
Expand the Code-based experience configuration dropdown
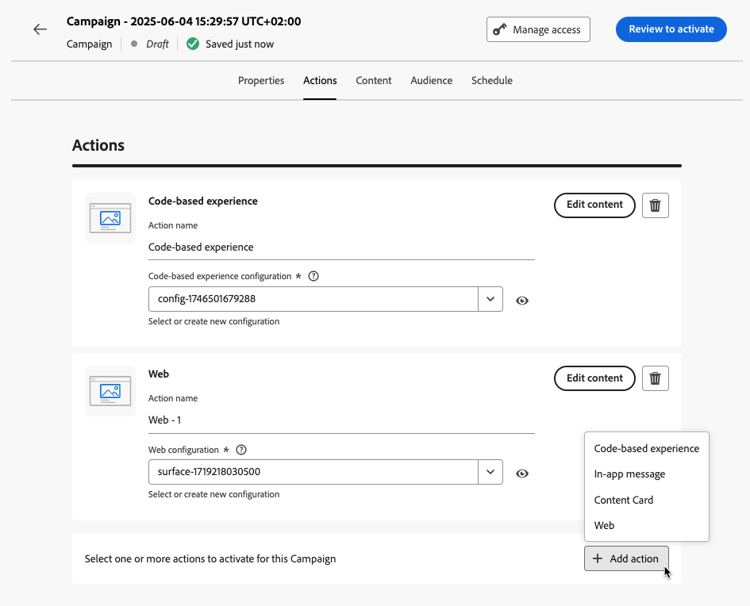tap(490, 299)
